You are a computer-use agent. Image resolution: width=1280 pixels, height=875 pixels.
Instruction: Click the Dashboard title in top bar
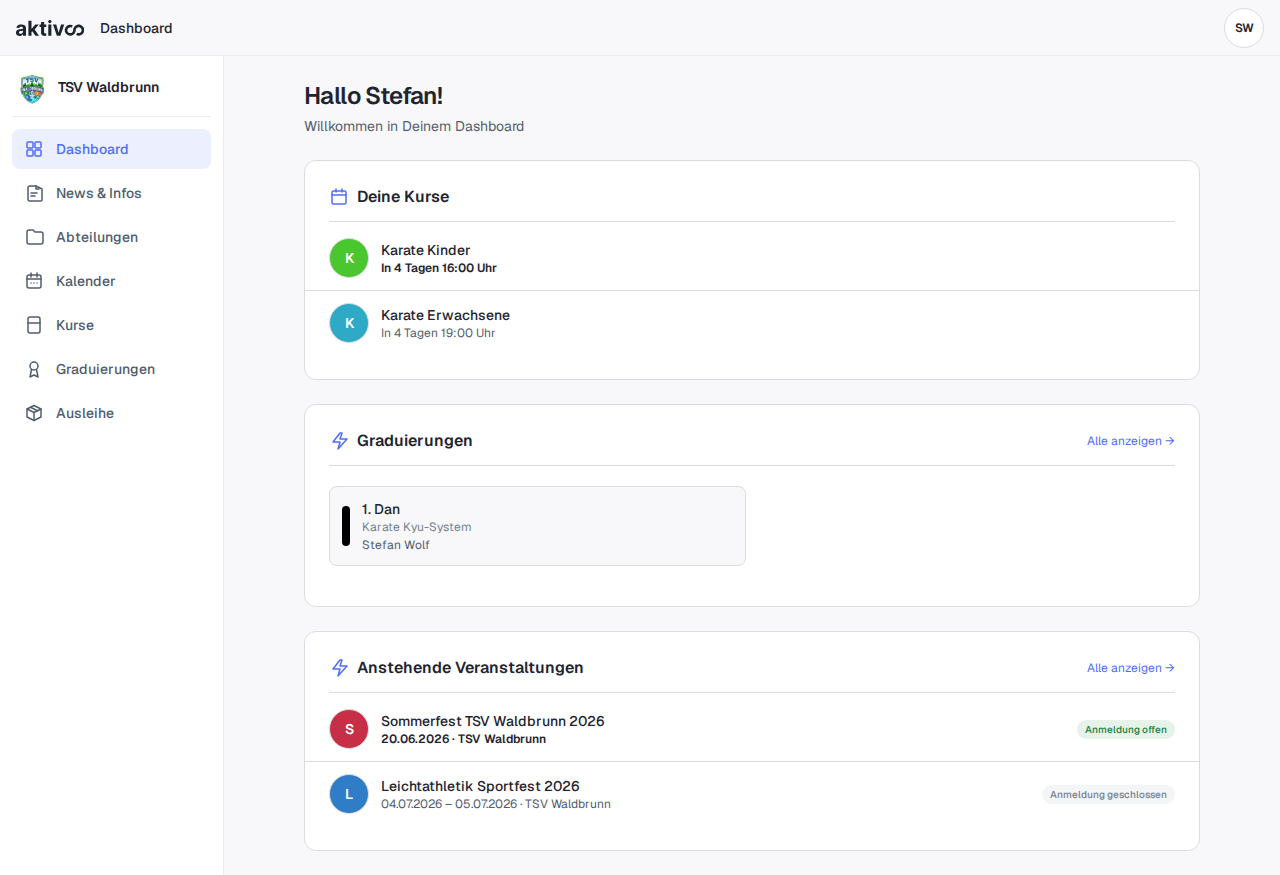pos(136,28)
